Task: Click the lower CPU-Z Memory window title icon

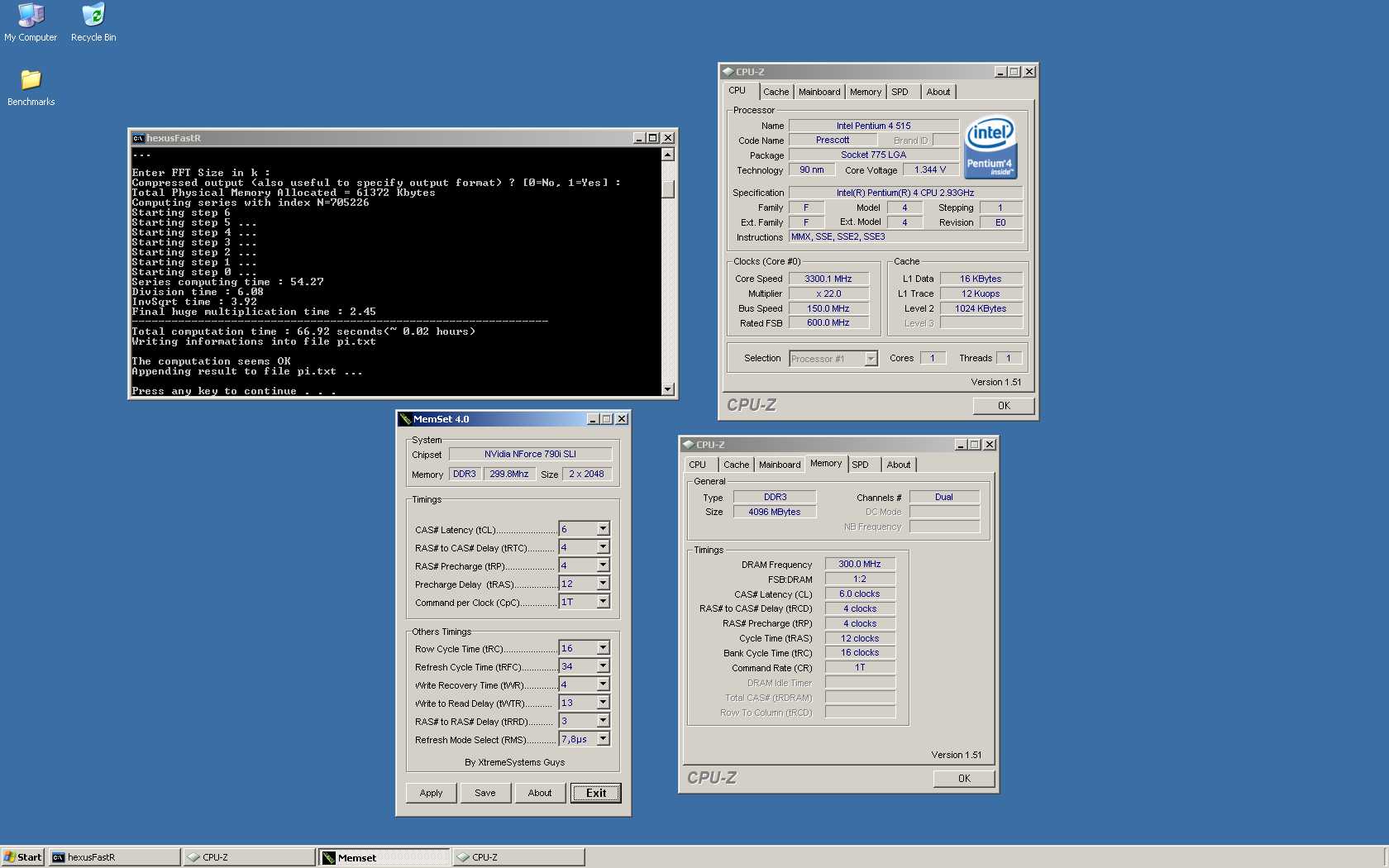Action: tap(688, 445)
